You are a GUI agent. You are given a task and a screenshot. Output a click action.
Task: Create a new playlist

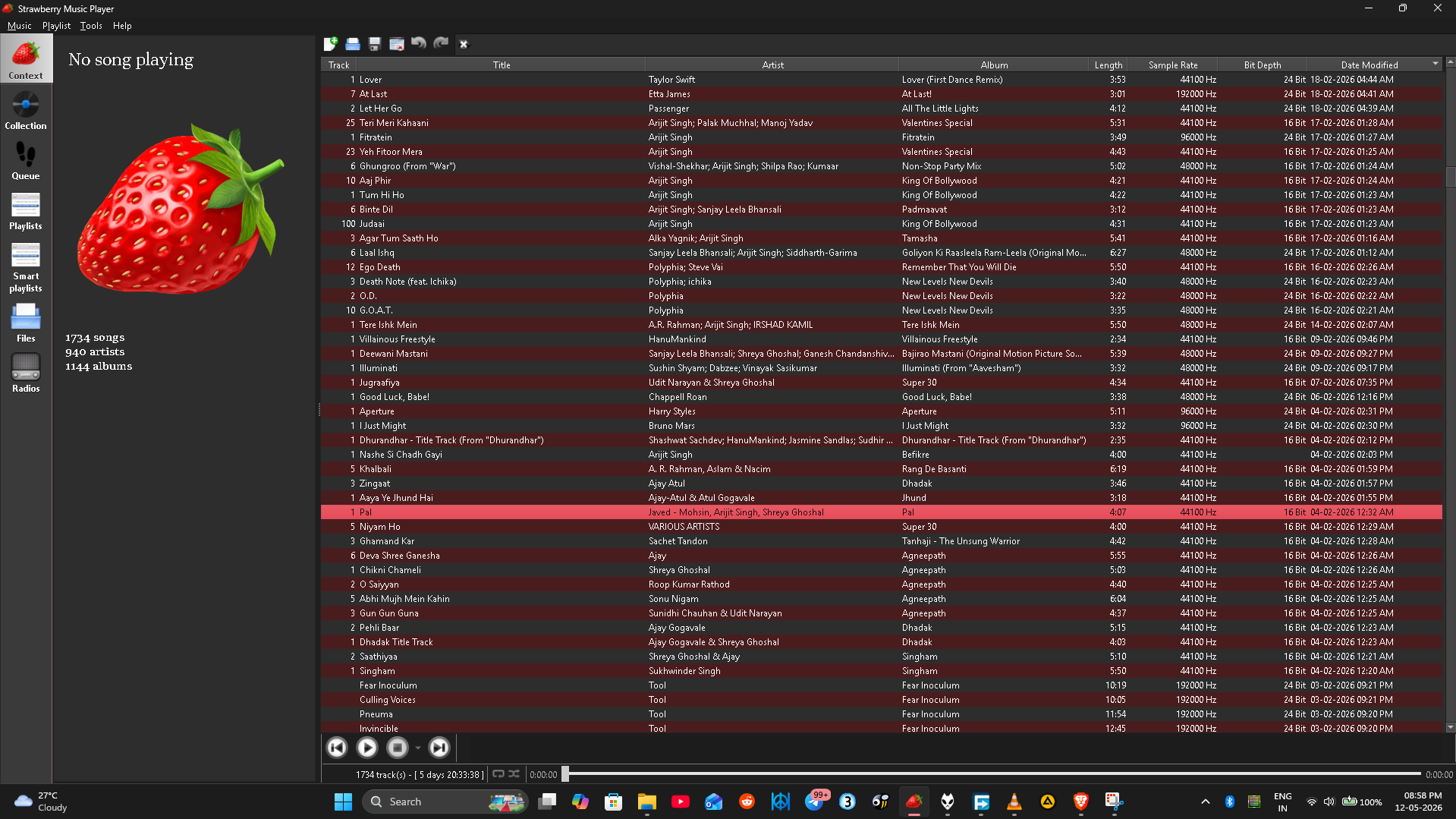(331, 44)
